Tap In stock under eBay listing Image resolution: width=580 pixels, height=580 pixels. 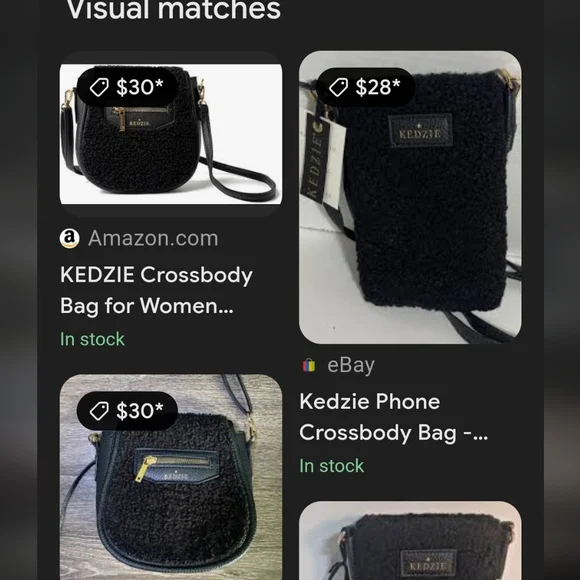[x=331, y=466]
